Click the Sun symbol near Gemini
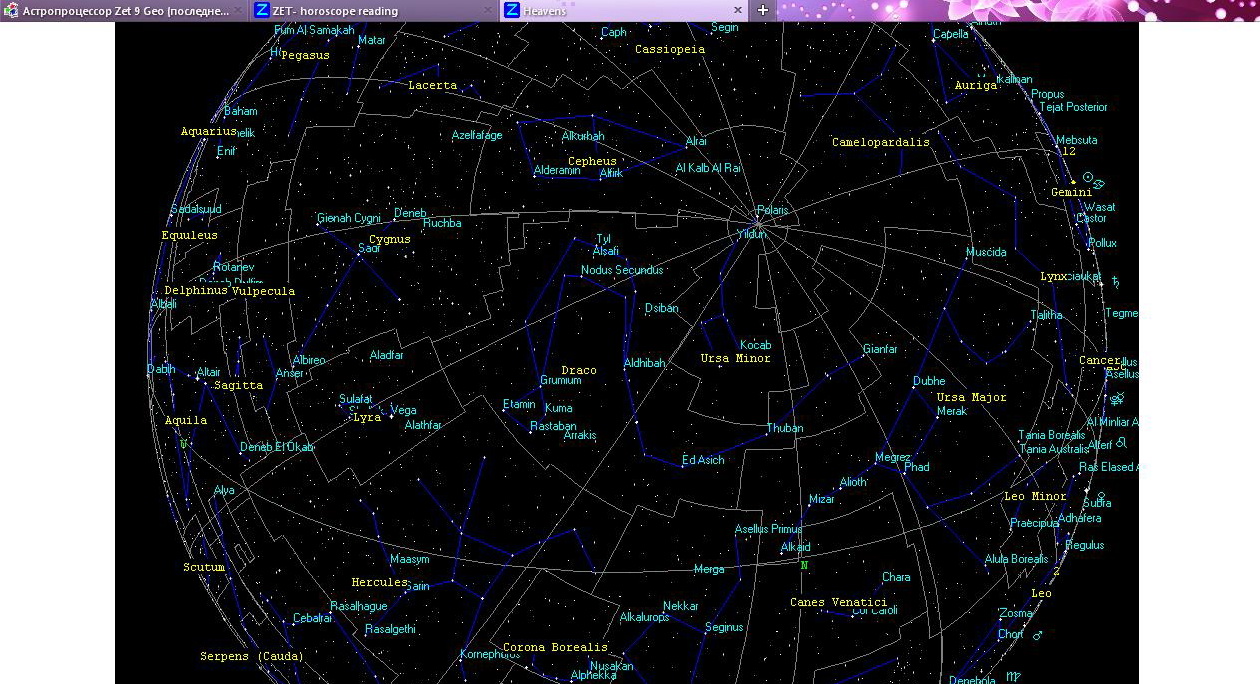This screenshot has height=684, width=1260. (1088, 177)
